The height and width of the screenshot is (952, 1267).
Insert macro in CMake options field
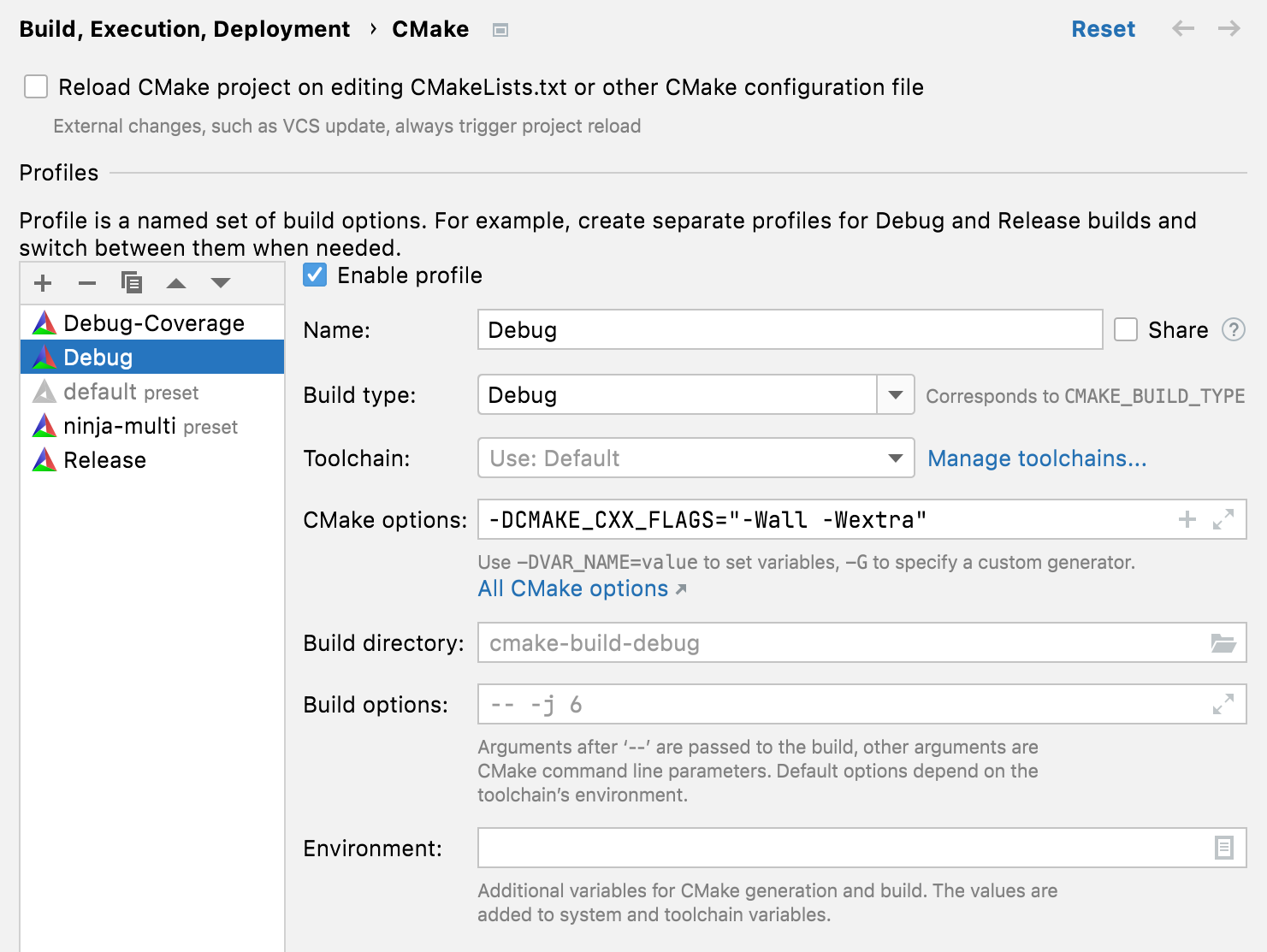(x=1187, y=519)
